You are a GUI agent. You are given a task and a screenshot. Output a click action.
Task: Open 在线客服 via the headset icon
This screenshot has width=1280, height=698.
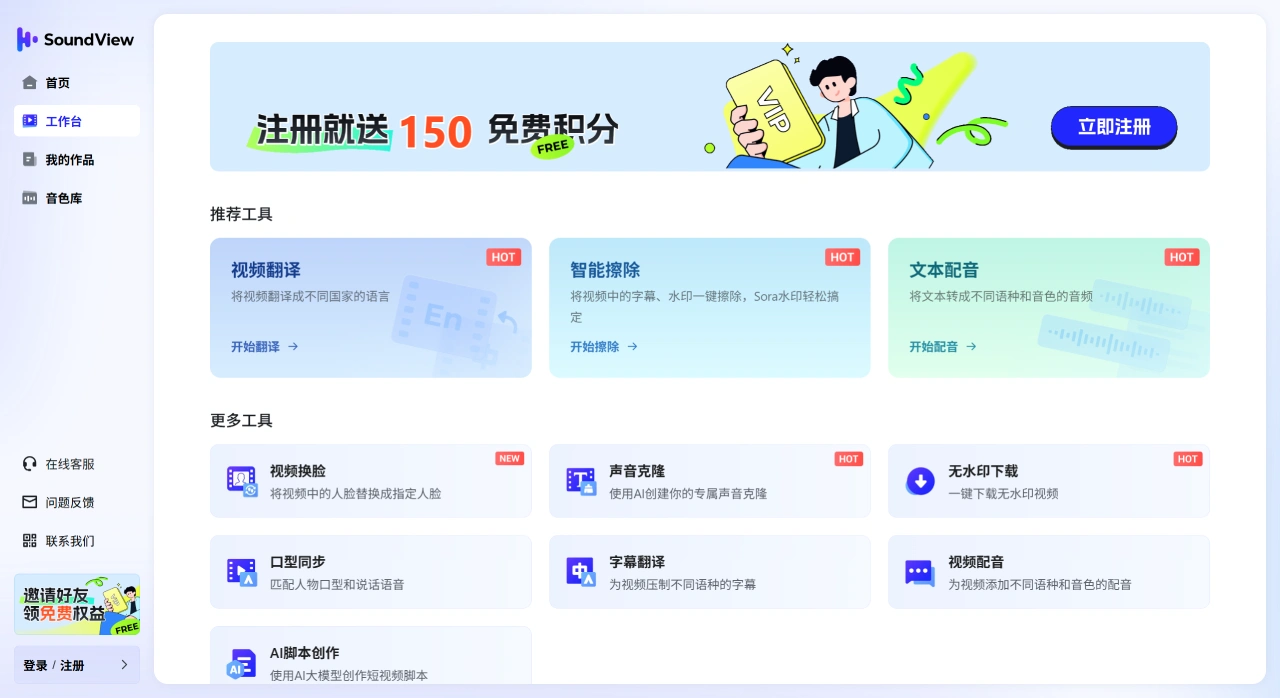[x=30, y=464]
